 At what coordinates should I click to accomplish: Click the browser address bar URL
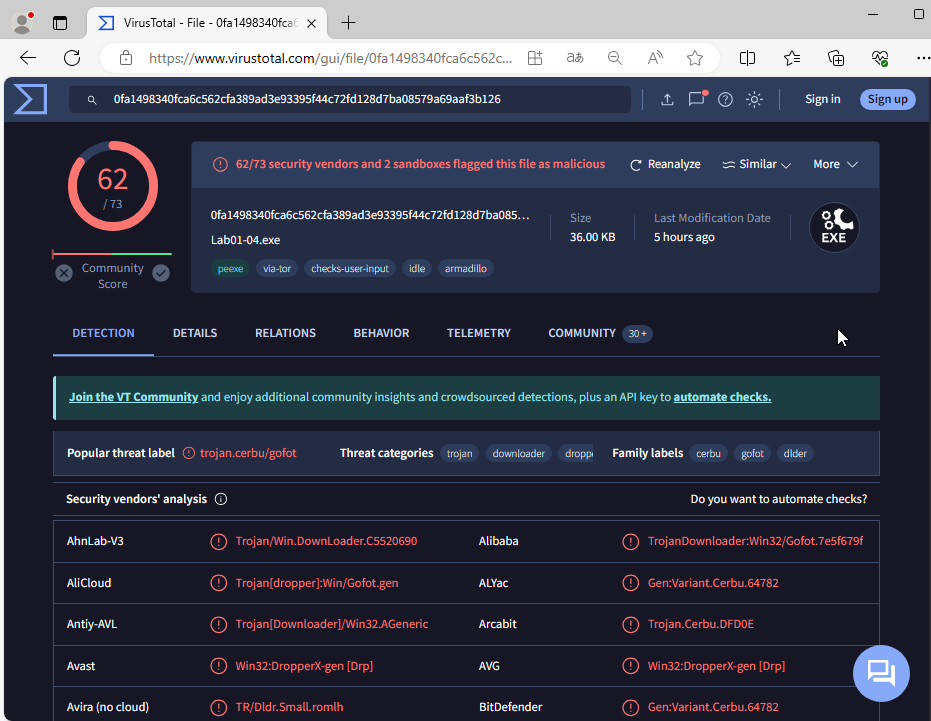[330, 58]
